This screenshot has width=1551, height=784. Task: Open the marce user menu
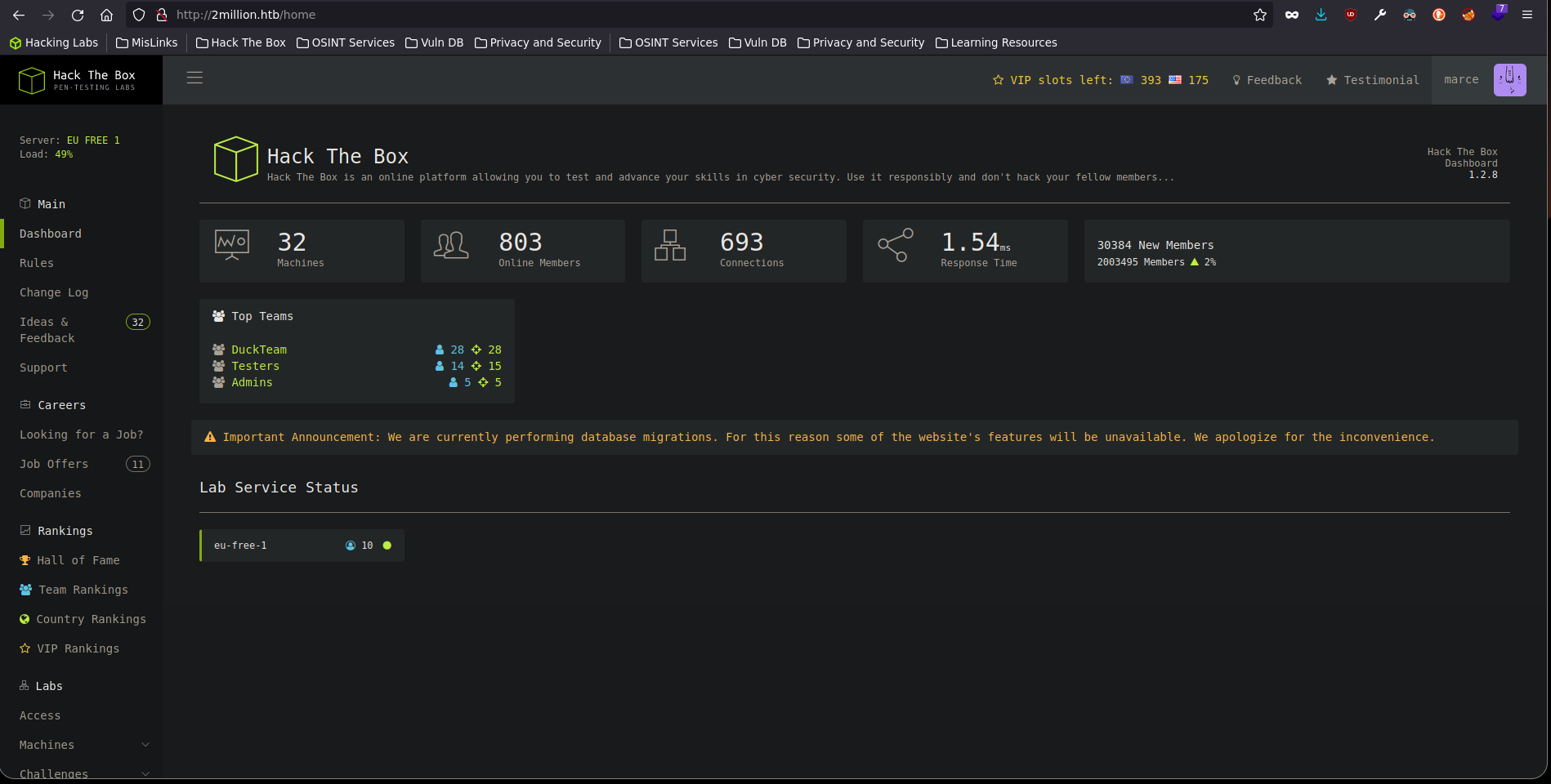coord(1461,79)
